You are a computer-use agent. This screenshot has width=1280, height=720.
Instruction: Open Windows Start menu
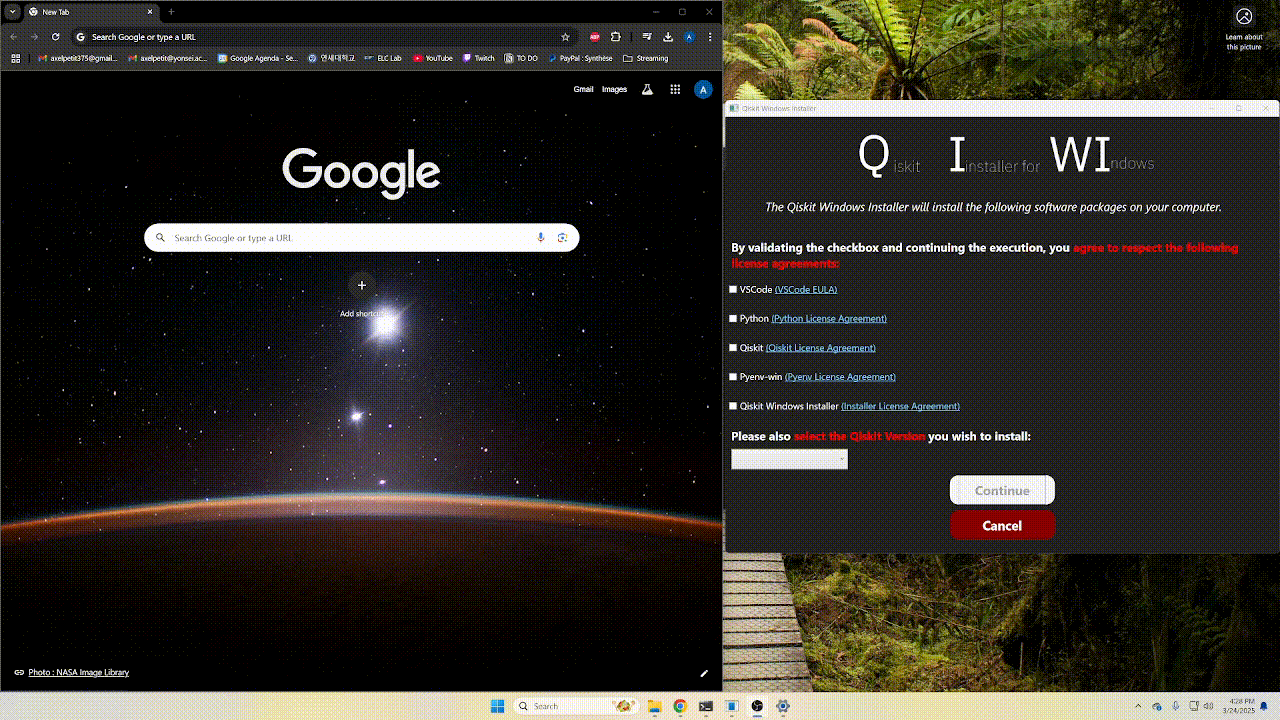pyautogui.click(x=498, y=706)
